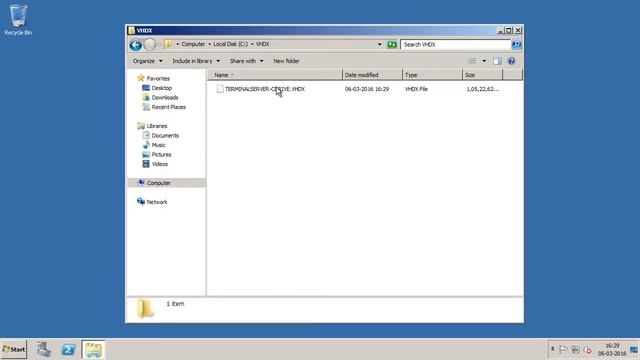Open the Share with dropdown

pos(247,61)
